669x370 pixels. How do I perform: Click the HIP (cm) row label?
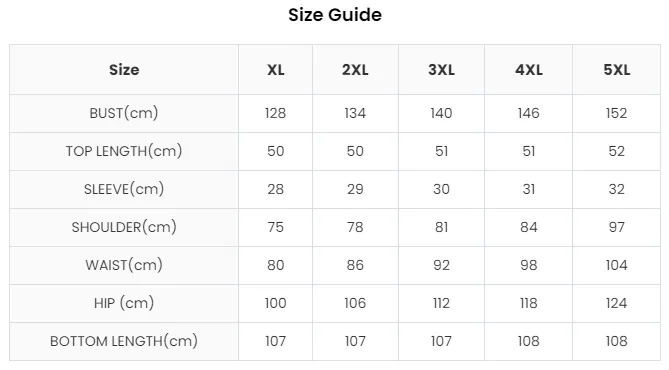pyautogui.click(x=124, y=303)
